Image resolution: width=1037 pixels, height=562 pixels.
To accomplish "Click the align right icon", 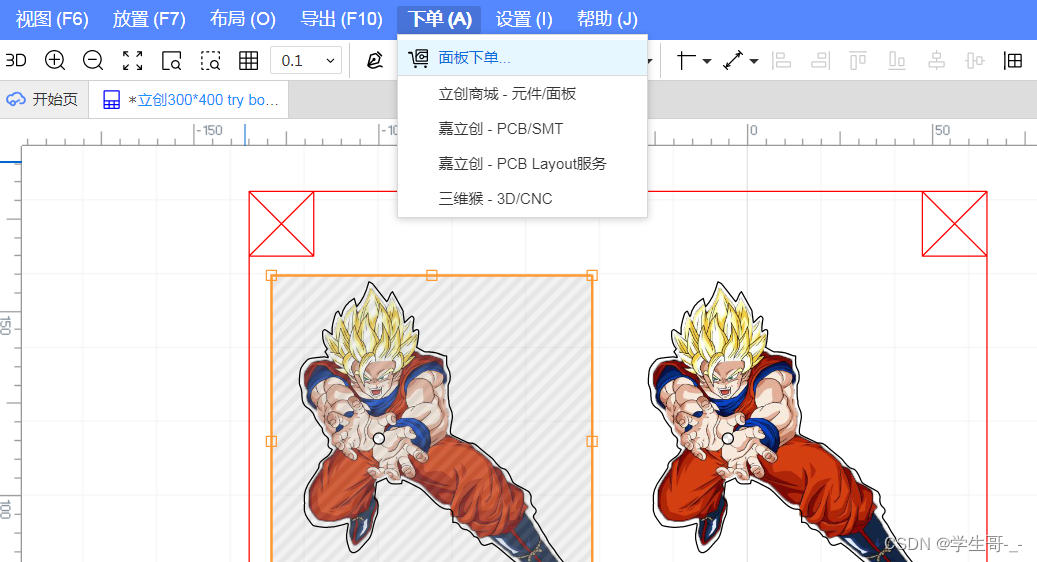I will pos(820,60).
